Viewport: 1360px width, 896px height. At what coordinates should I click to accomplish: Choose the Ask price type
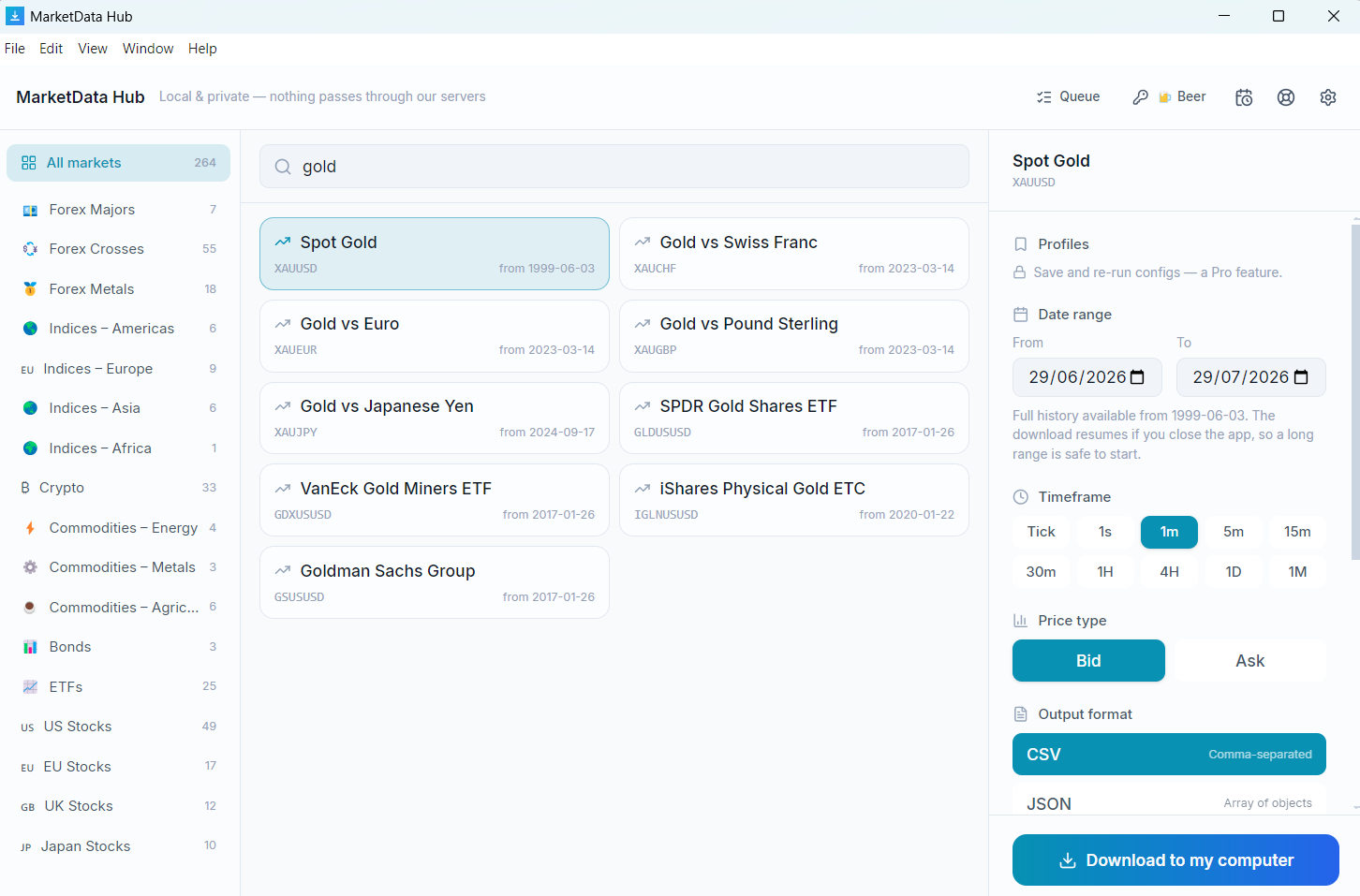tap(1249, 661)
